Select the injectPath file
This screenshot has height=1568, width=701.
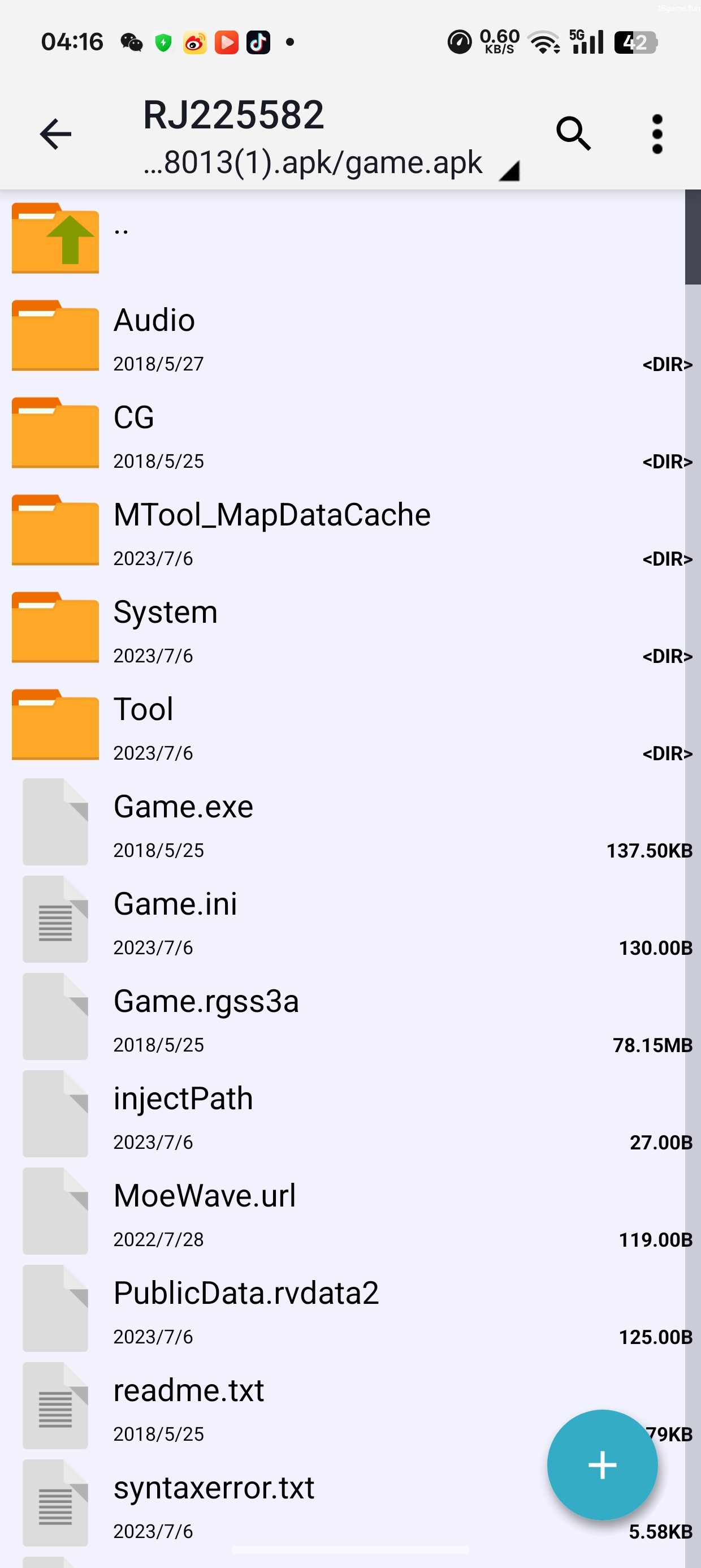coord(183,1099)
